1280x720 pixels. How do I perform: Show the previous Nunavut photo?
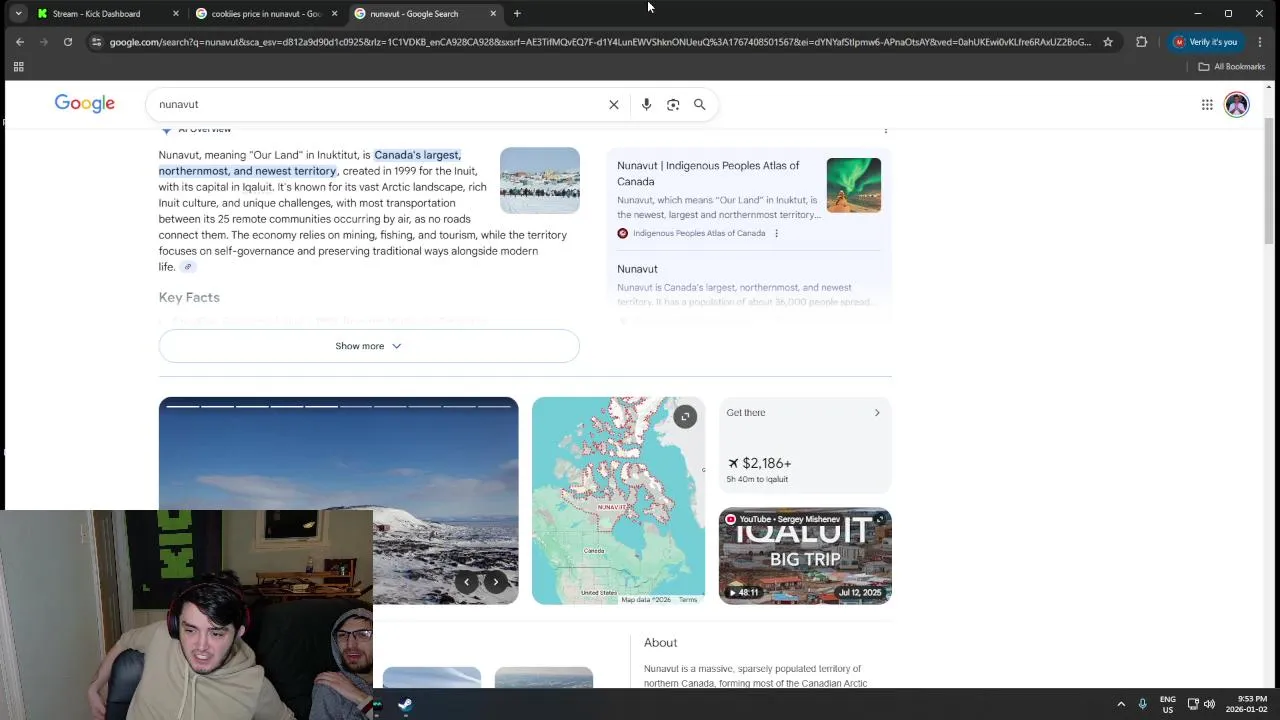(466, 582)
